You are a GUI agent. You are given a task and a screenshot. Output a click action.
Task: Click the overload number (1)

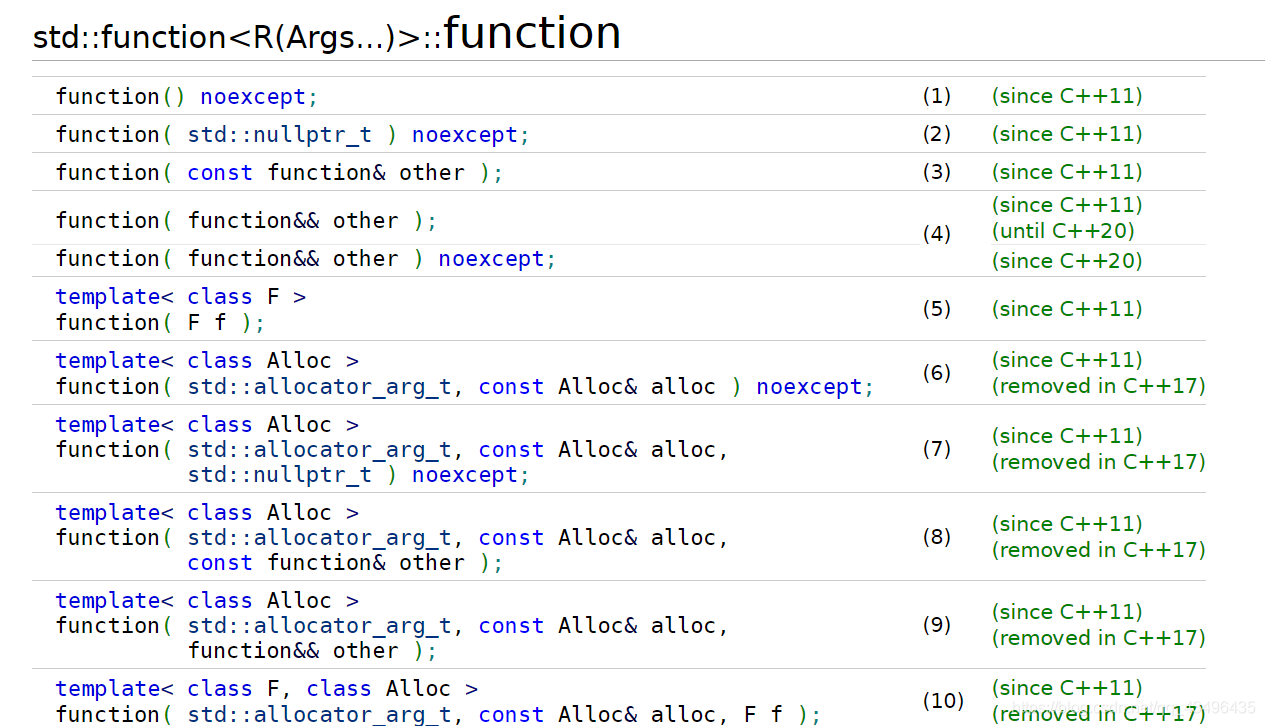coord(937,96)
